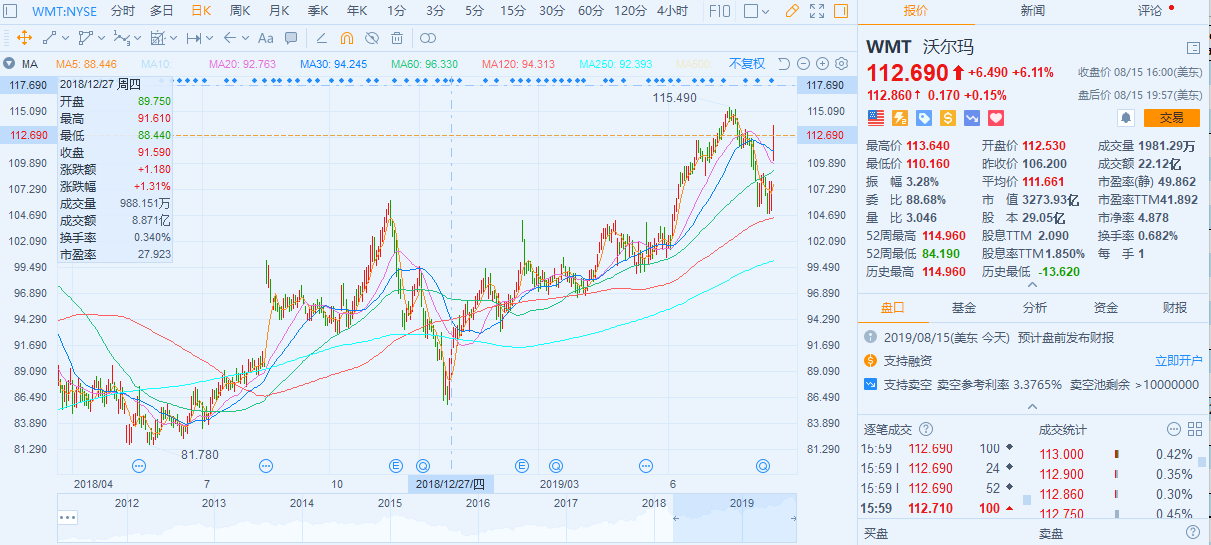
Task: Select the crosshair move cursor tool
Action: point(24,38)
